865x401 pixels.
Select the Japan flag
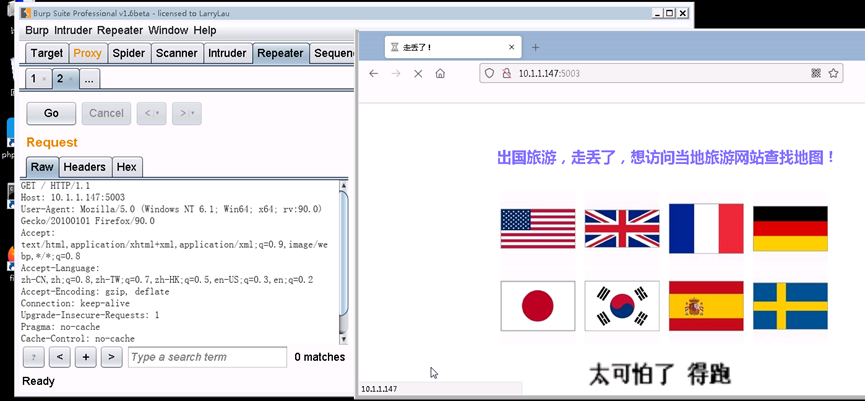pos(538,306)
